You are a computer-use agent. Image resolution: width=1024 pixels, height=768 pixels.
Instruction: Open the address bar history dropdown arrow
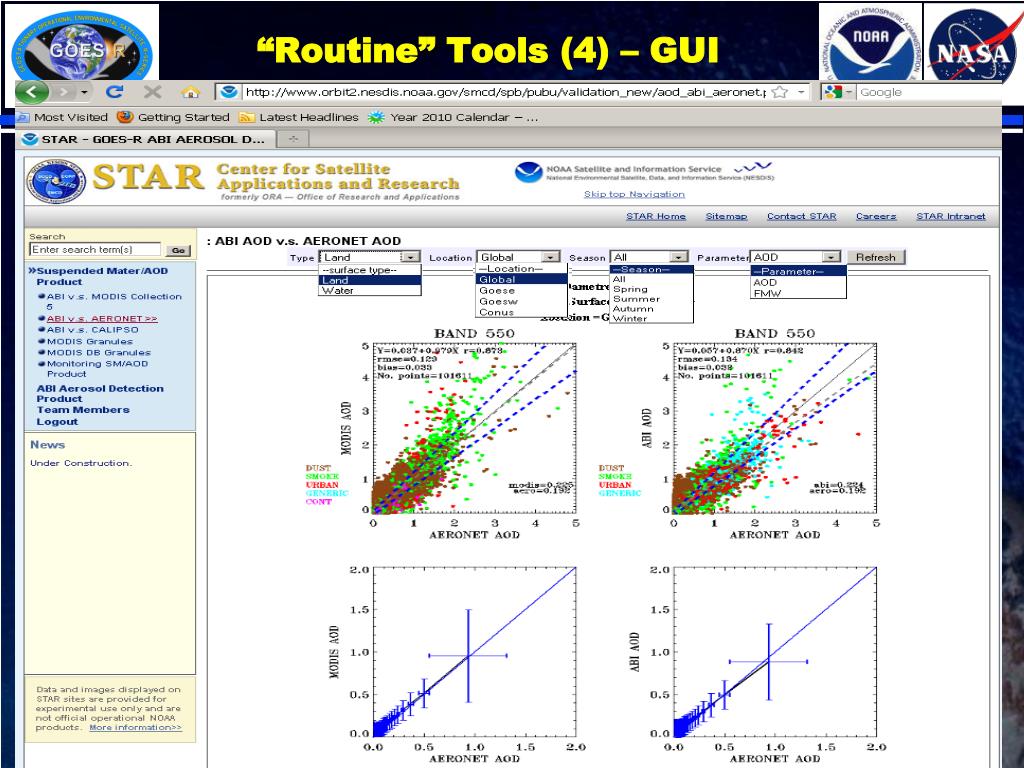pos(801,92)
